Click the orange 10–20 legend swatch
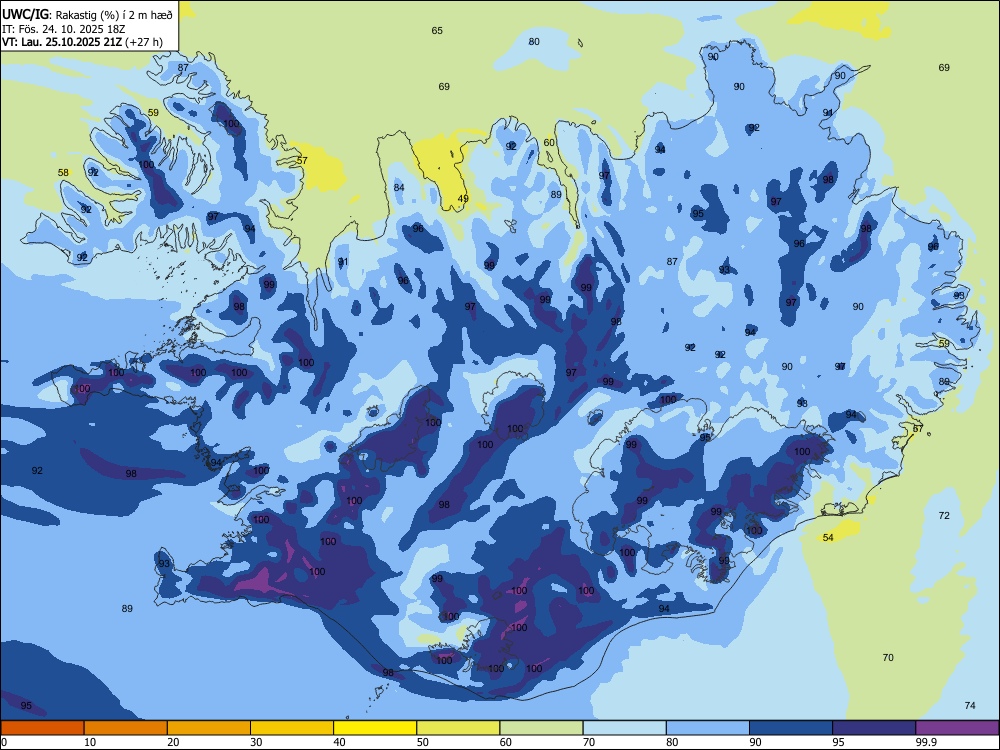Viewport: 1000px width, 750px height. tap(126, 728)
